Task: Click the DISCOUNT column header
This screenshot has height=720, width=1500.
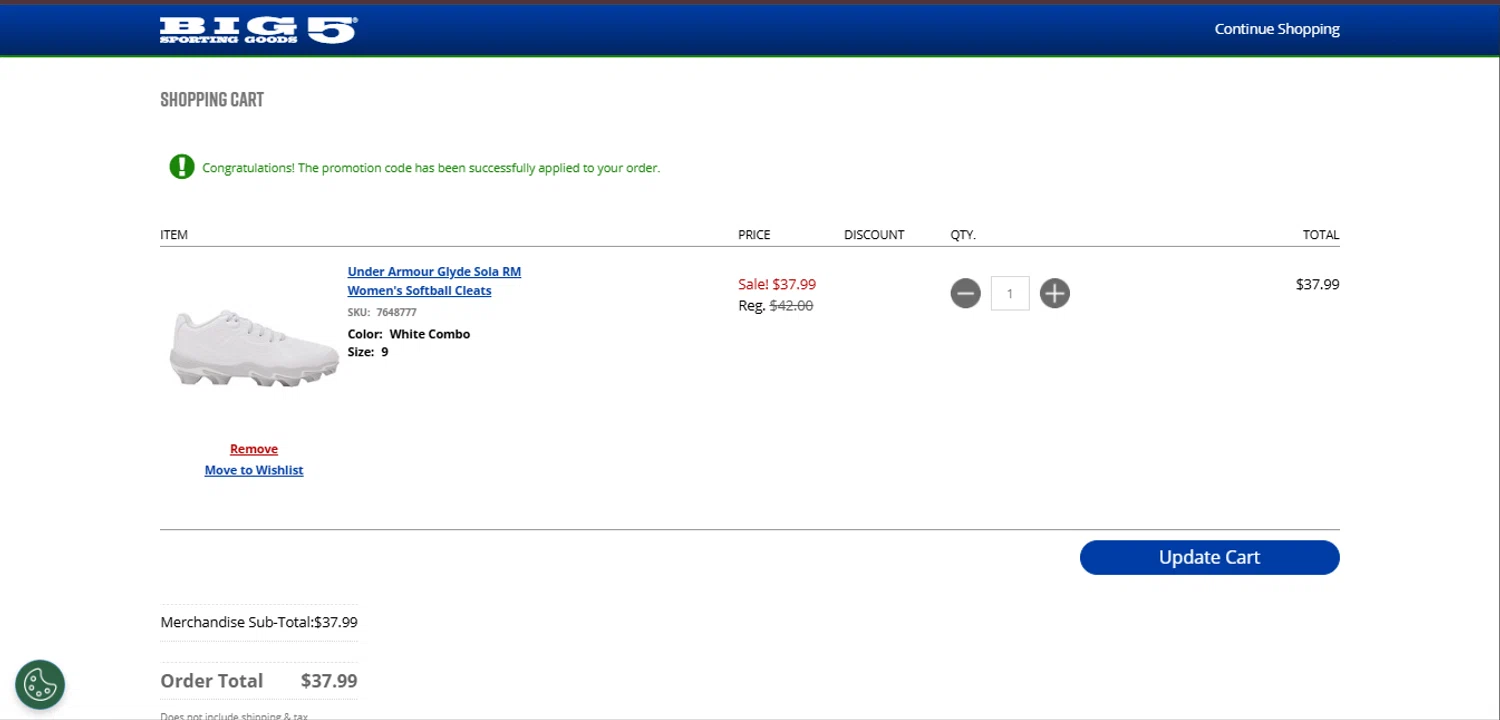Action: (x=874, y=235)
